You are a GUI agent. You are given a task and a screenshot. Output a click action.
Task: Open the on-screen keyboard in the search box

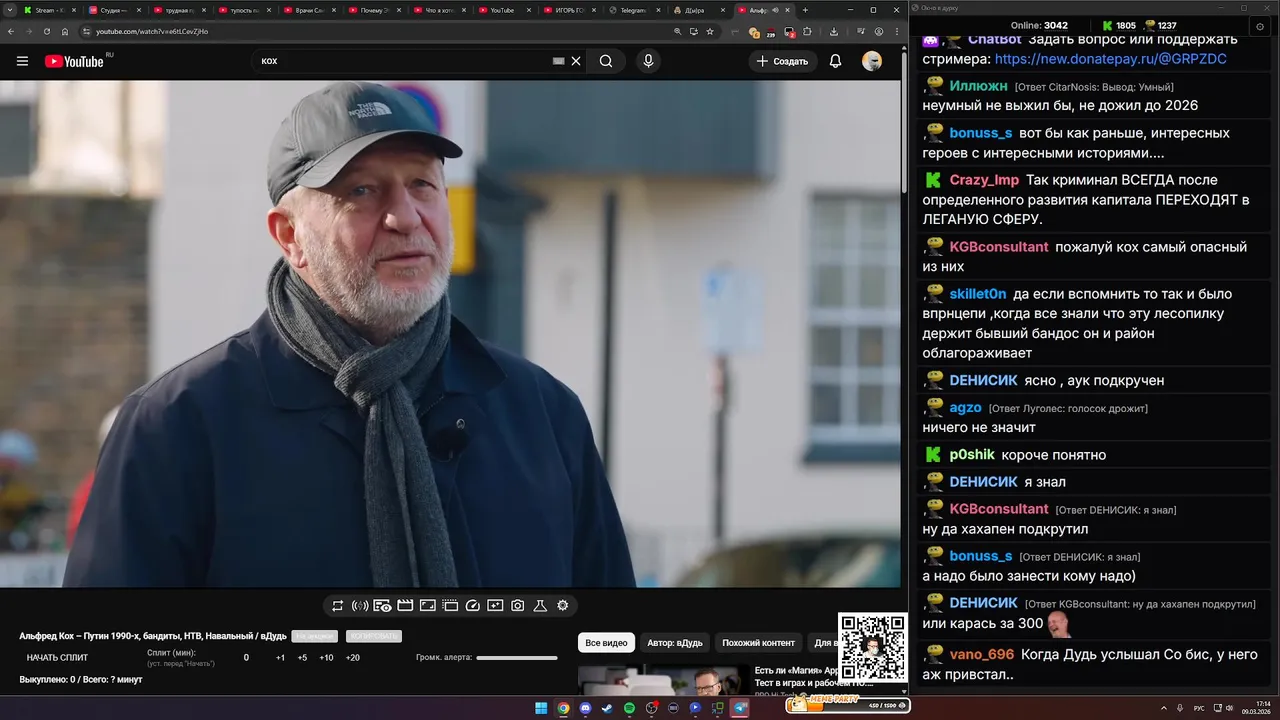coord(559,61)
